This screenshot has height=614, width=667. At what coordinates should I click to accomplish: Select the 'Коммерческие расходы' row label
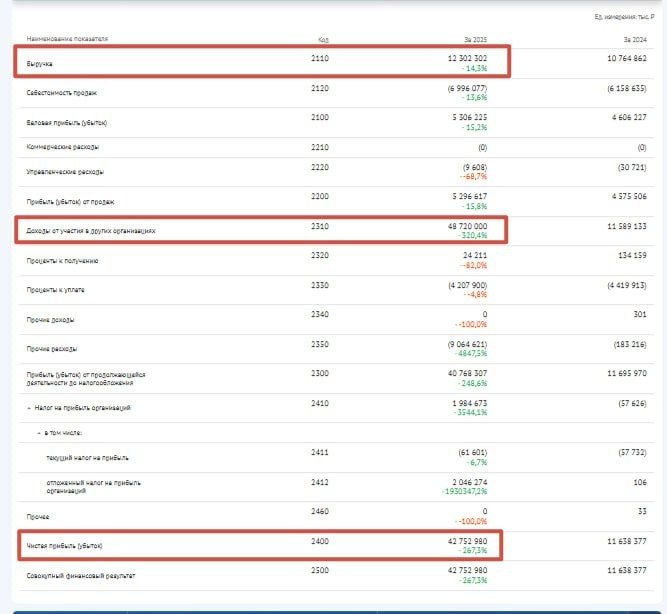(x=63, y=147)
